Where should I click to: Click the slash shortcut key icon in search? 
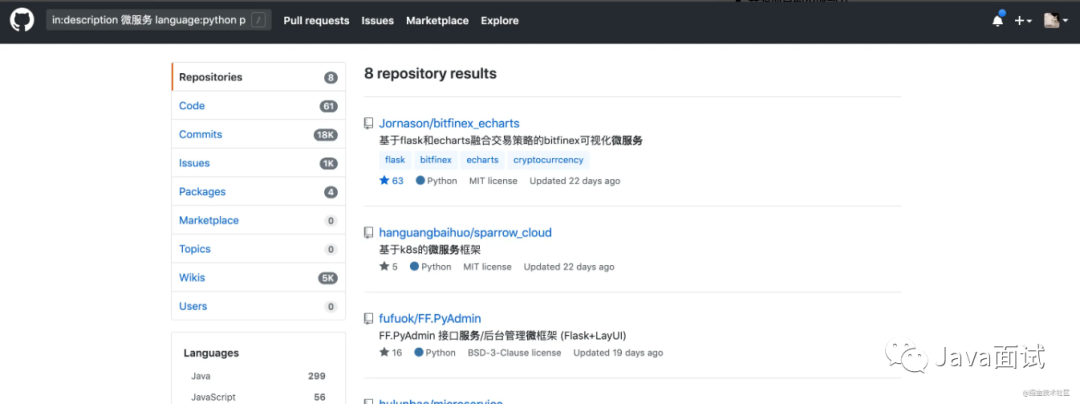point(258,21)
